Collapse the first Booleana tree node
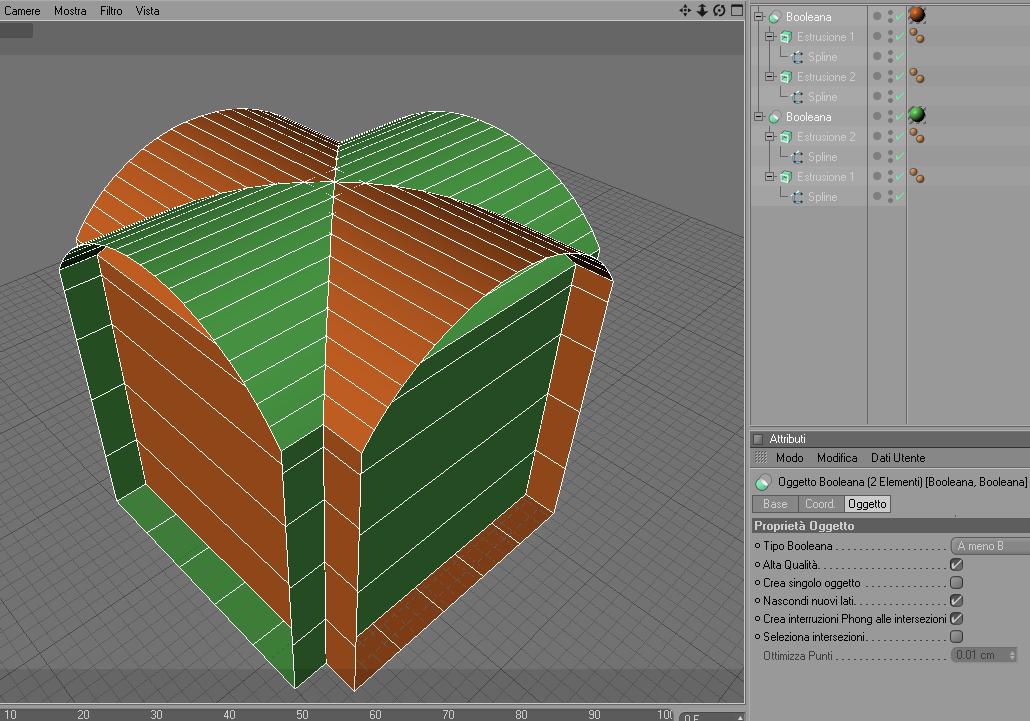 tap(759, 17)
